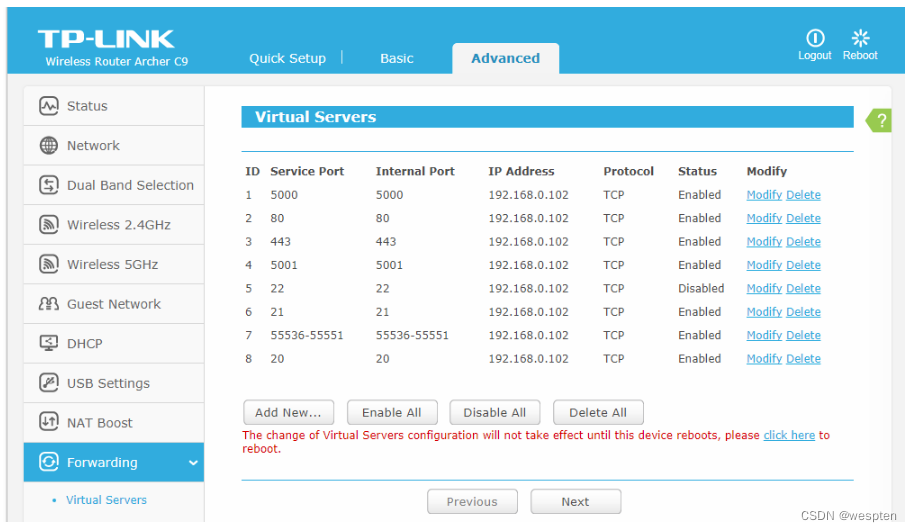The width and height of the screenshot is (912, 532).
Task: Delete the port 5000 entry
Action: 803,195
